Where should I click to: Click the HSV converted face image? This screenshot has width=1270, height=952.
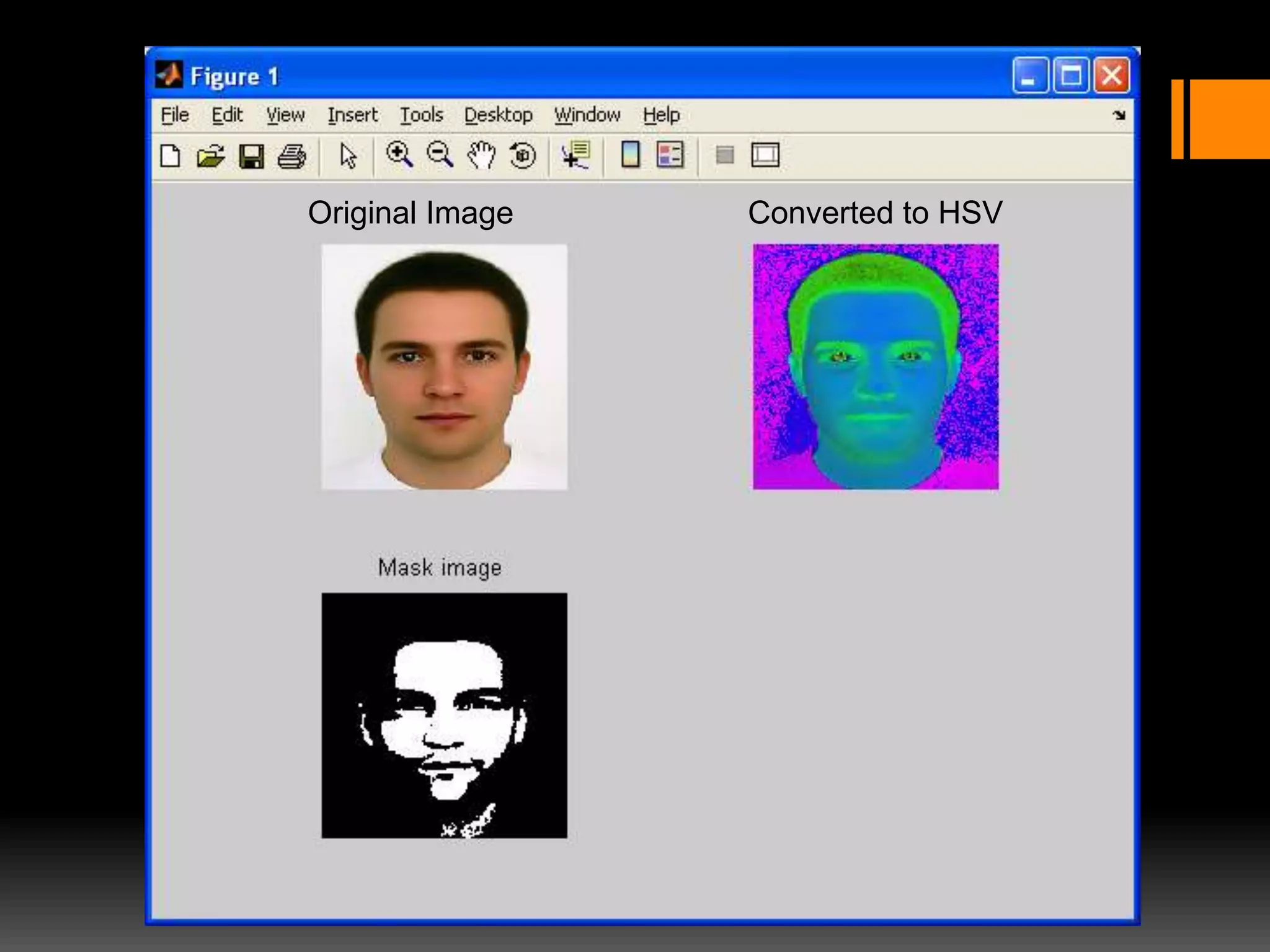[x=876, y=367]
